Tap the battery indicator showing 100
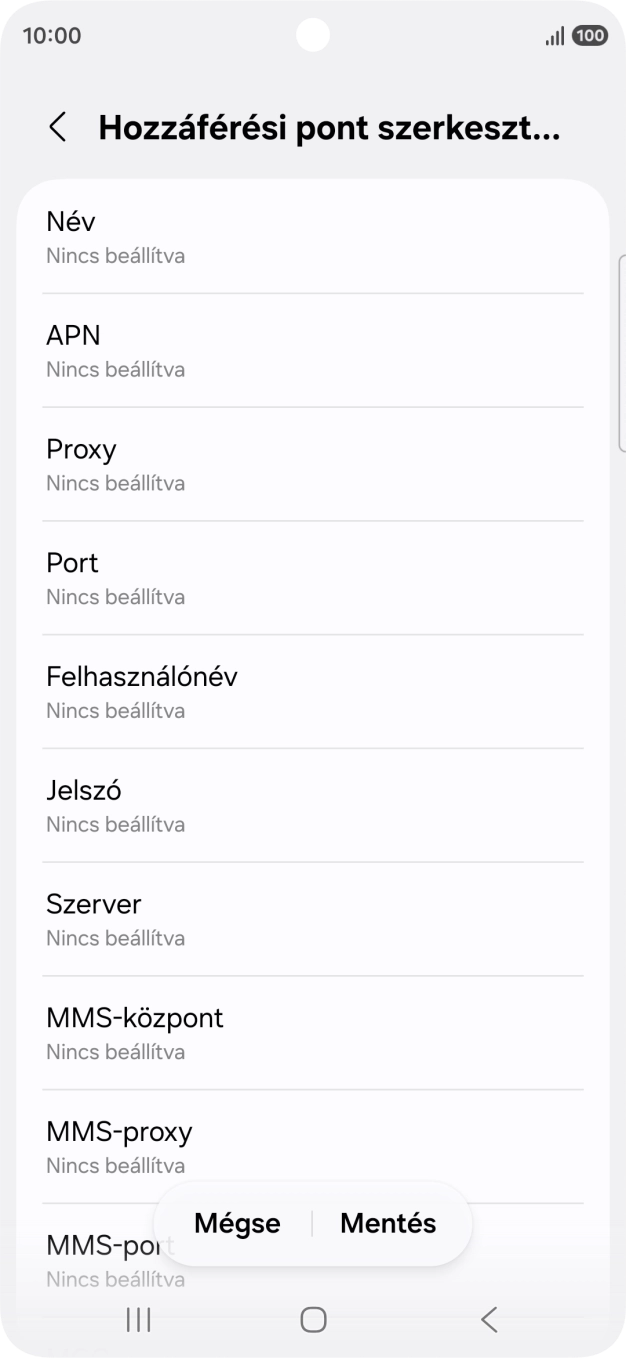 590,35
